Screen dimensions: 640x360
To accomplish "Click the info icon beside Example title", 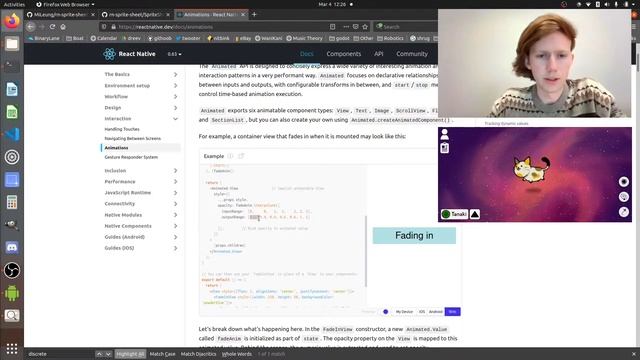I will [231, 156].
